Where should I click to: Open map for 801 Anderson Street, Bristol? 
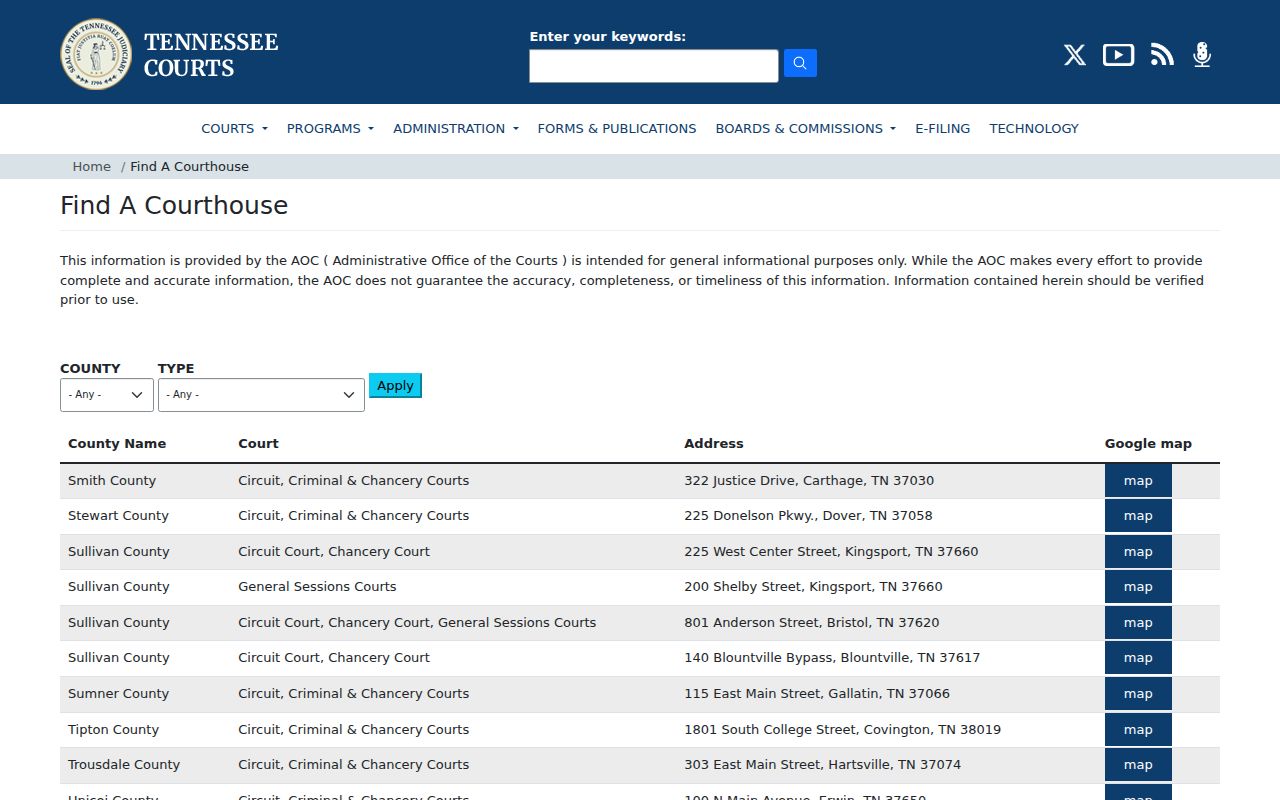[1138, 622]
